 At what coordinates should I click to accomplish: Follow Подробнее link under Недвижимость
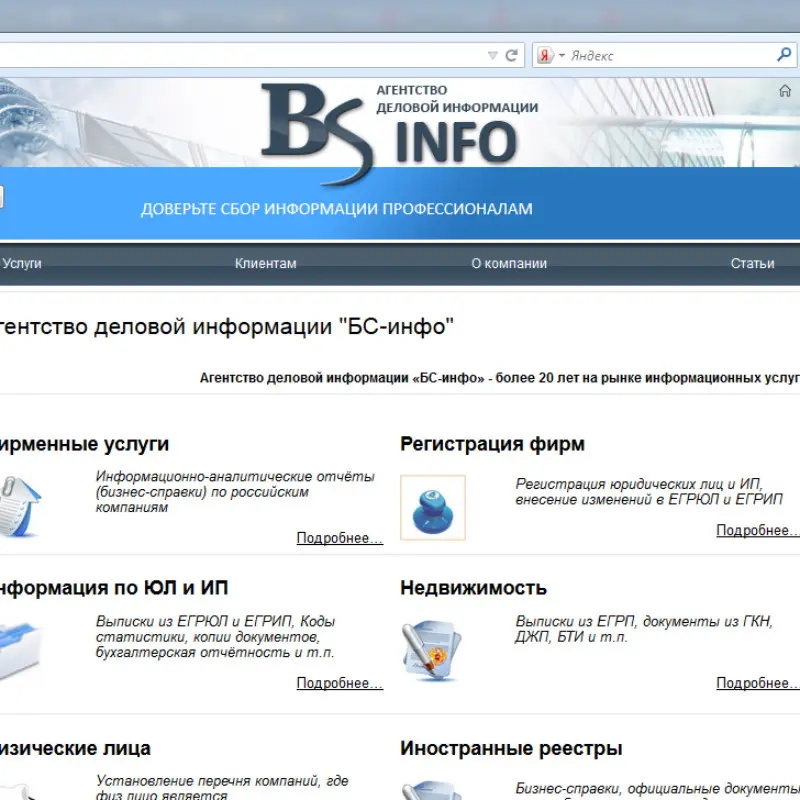[x=758, y=683]
